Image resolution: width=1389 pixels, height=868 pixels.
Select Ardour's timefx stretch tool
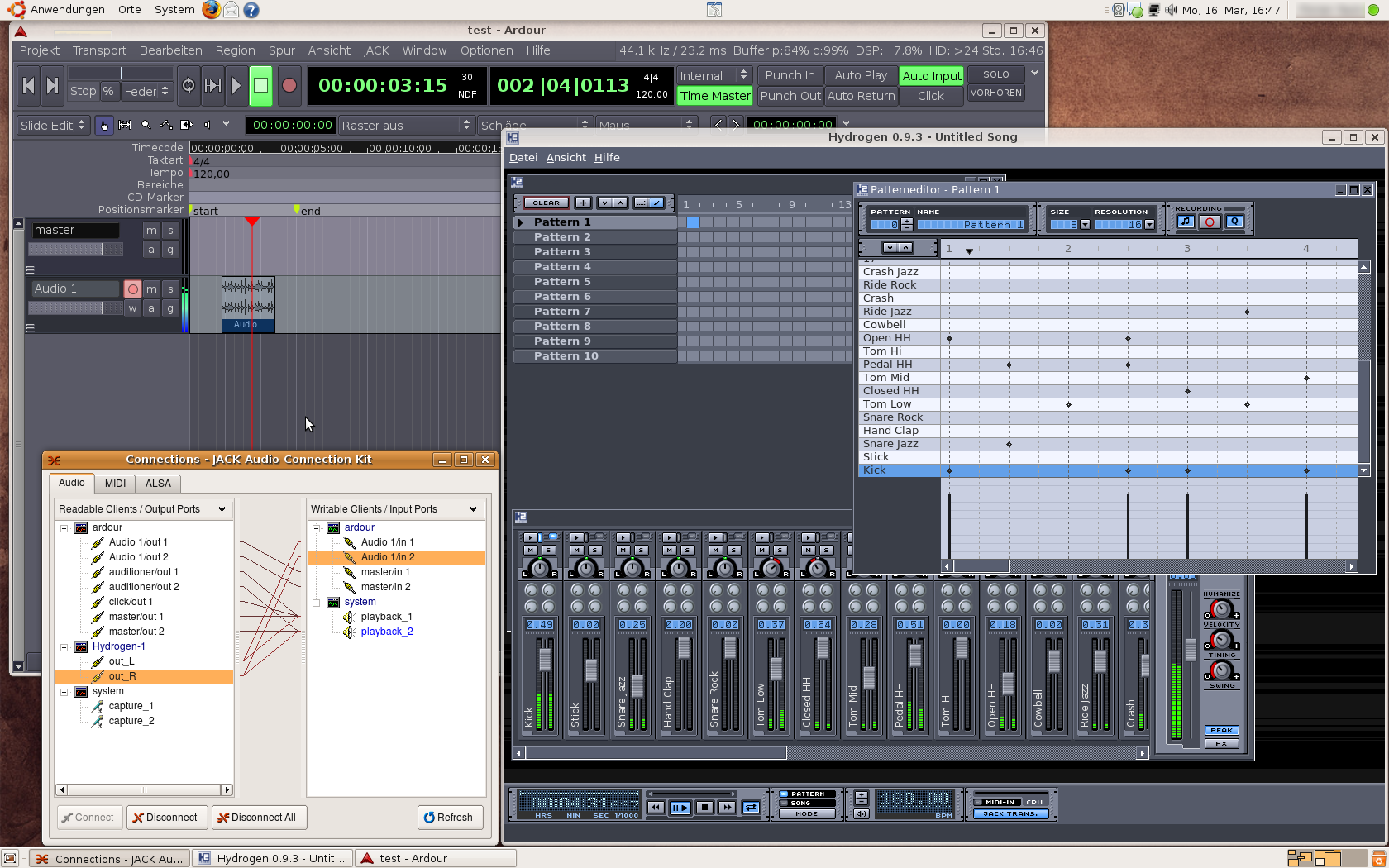pyautogui.click(x=187, y=125)
